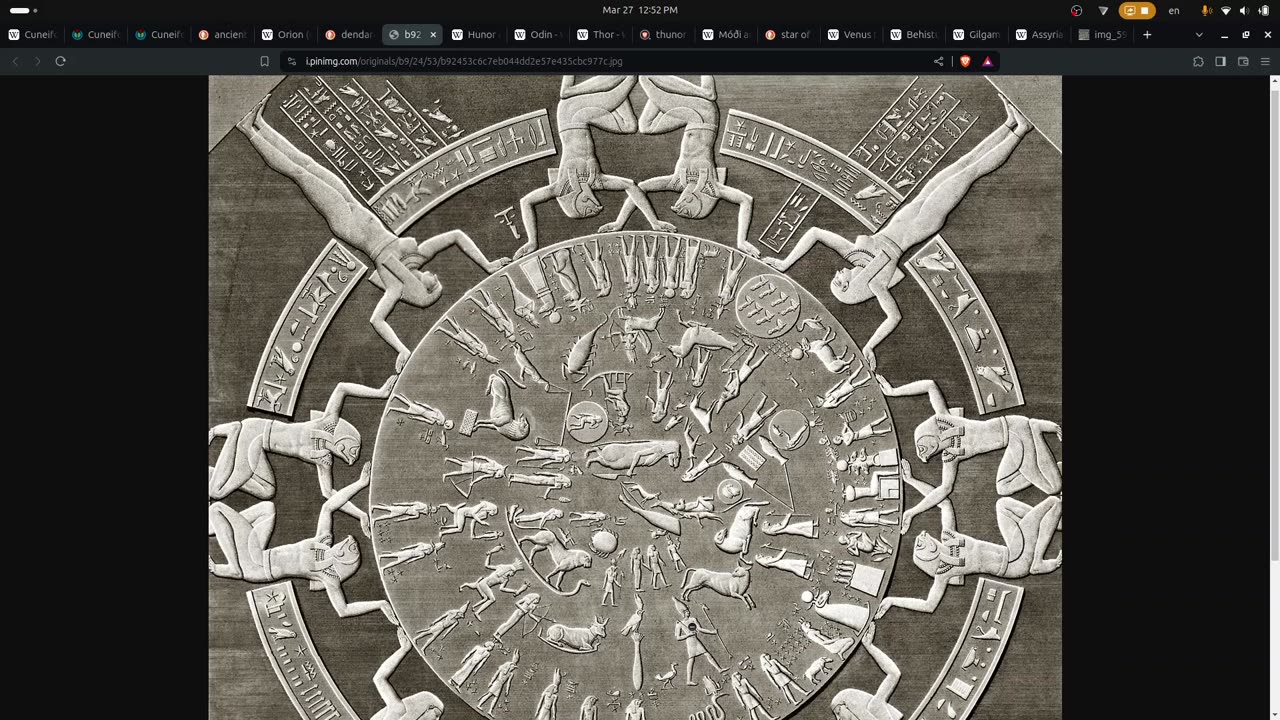
Task: Go back with the browser back arrow
Action: [15, 61]
